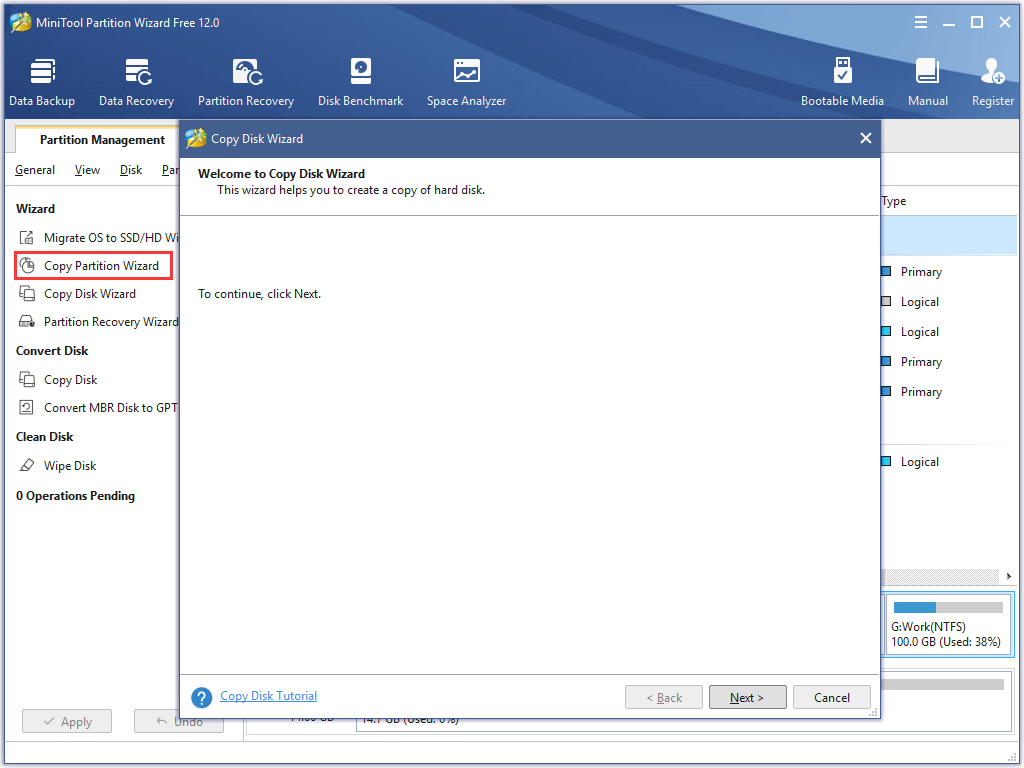
Task: Click the Undo button
Action: (x=179, y=722)
